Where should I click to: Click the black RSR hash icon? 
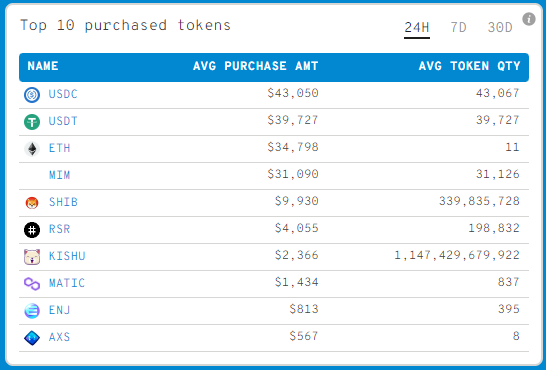tap(32, 230)
